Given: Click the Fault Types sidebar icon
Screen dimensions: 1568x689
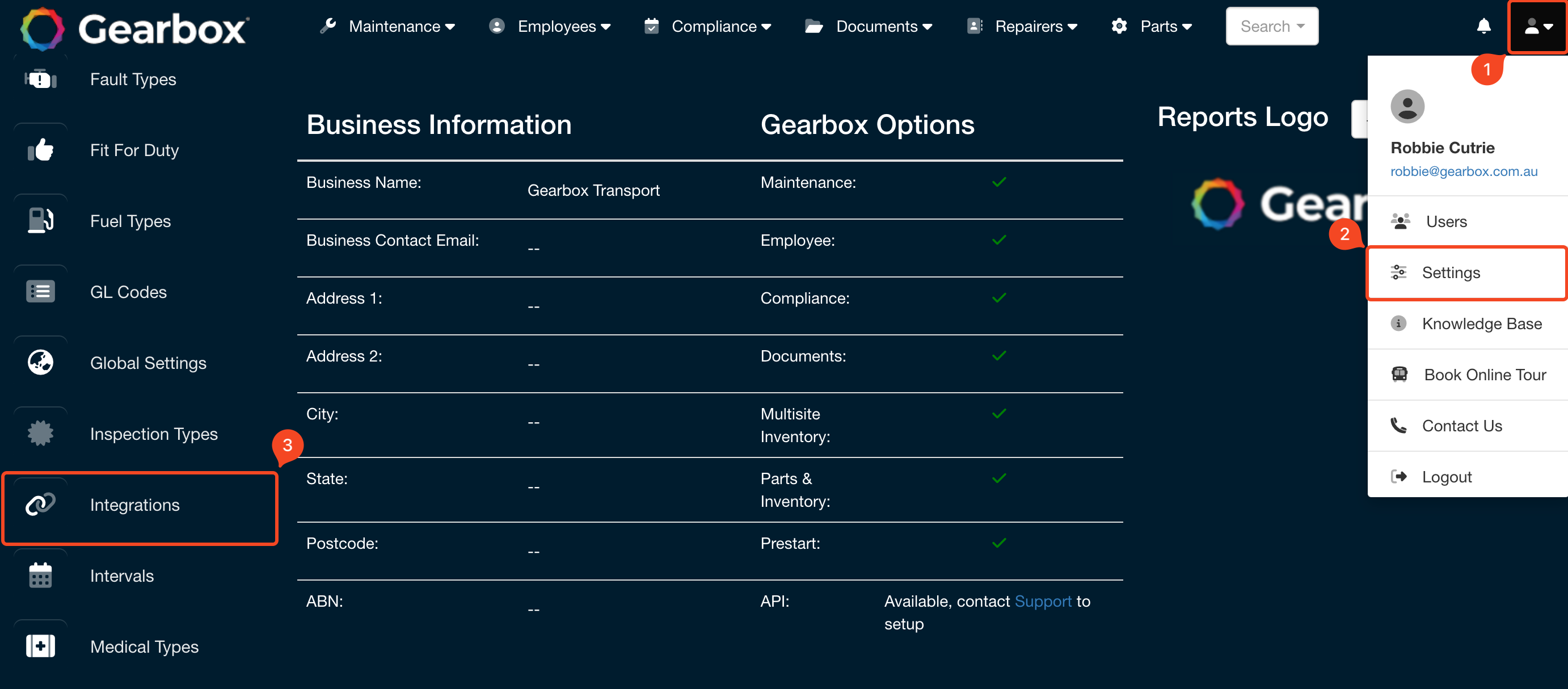Looking at the screenshot, I should 40,79.
